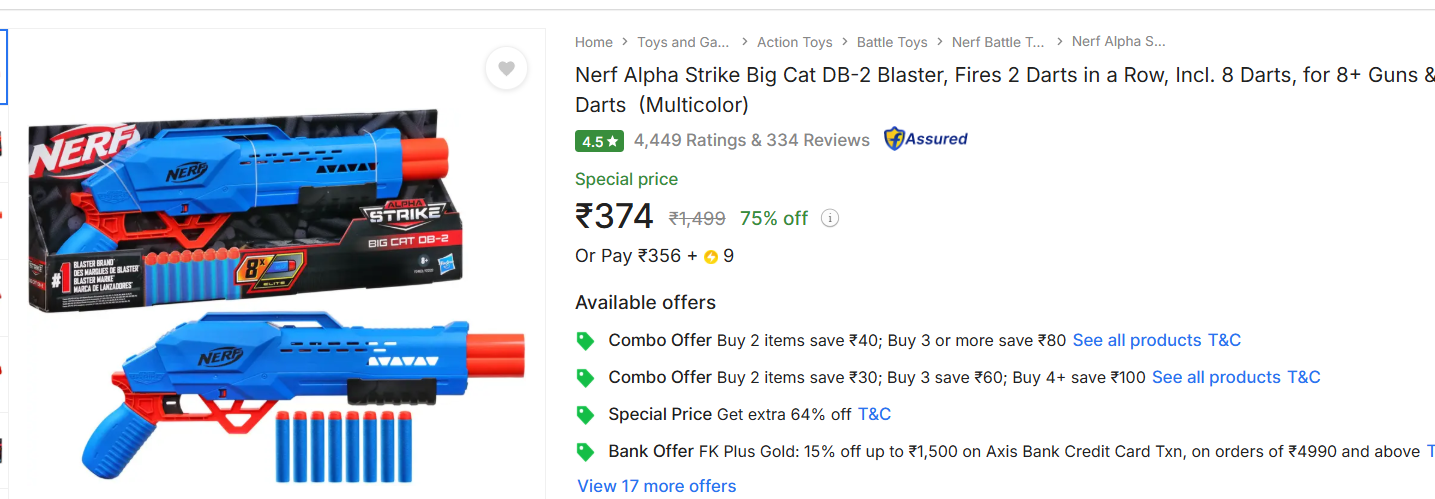
Task: Click green tag icon beside first Combo Offer
Action: [x=586, y=341]
